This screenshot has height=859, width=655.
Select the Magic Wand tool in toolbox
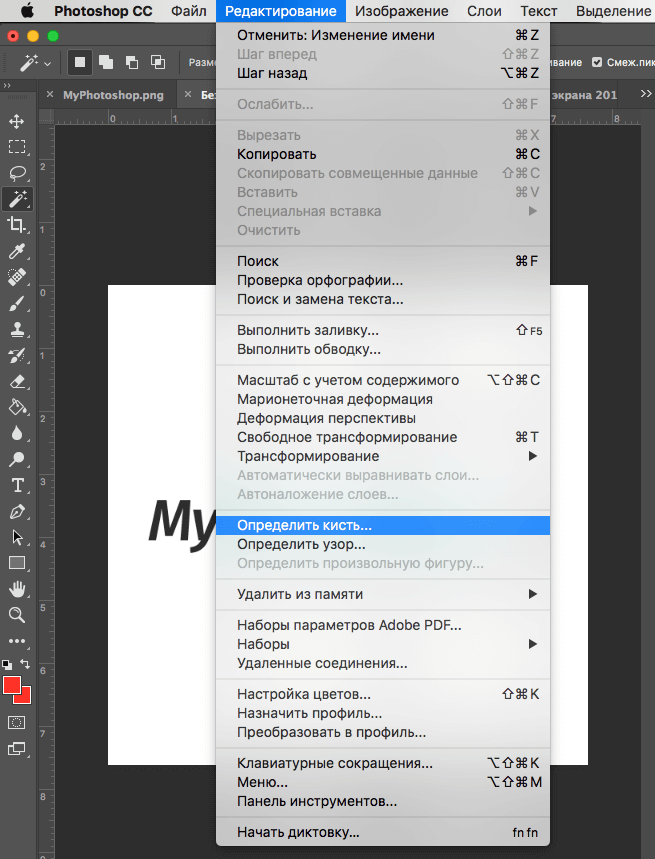click(17, 199)
